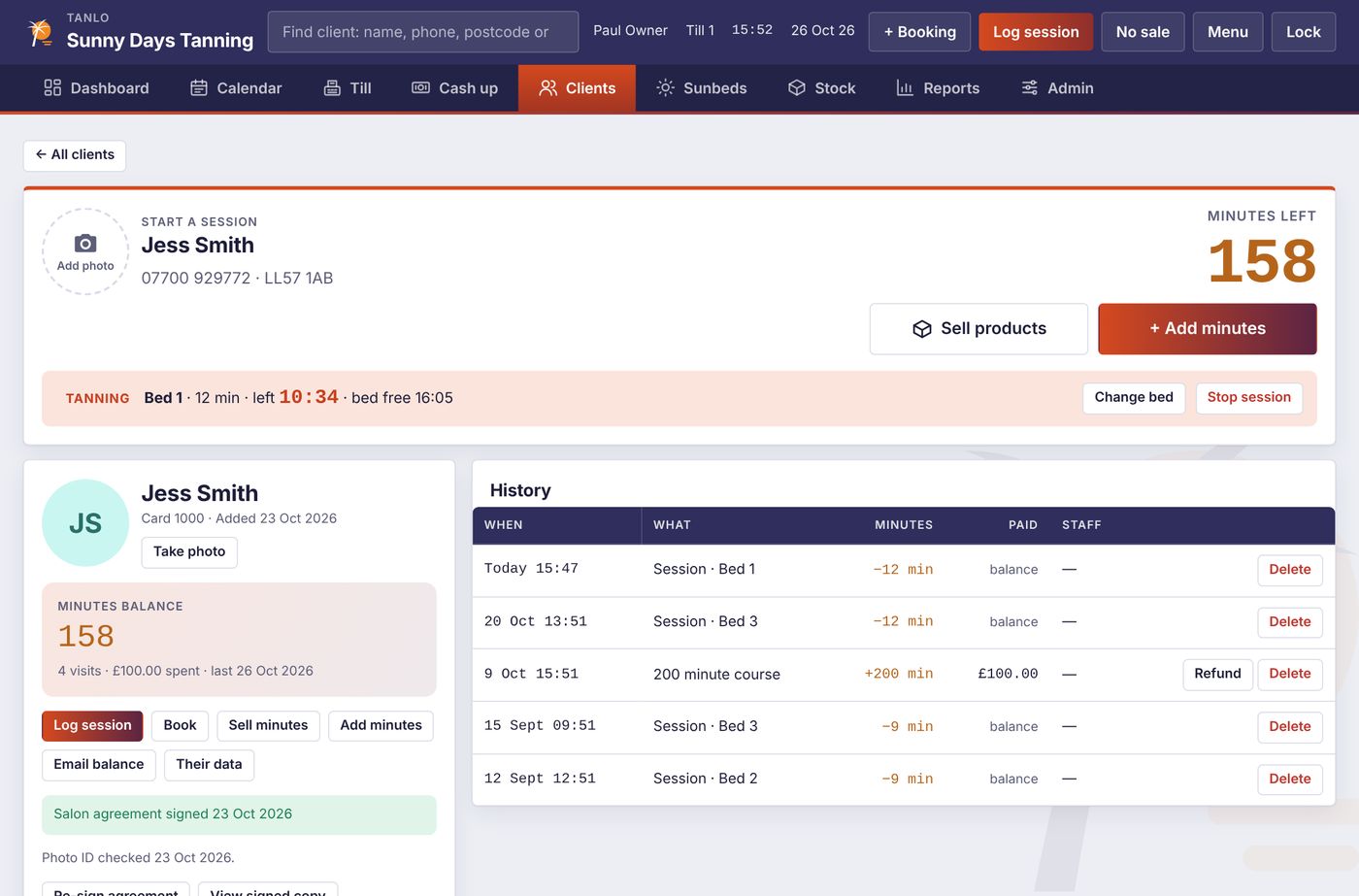Select the Till register icon
The height and width of the screenshot is (896, 1359).
332,88
